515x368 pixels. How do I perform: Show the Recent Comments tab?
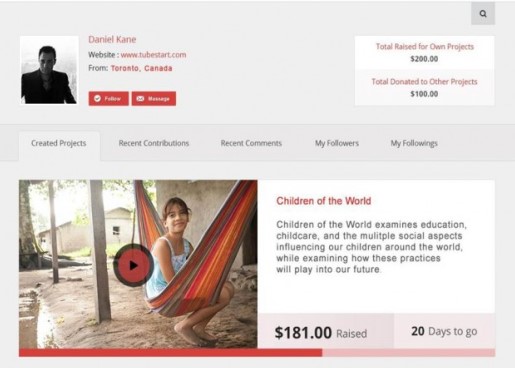(251, 143)
